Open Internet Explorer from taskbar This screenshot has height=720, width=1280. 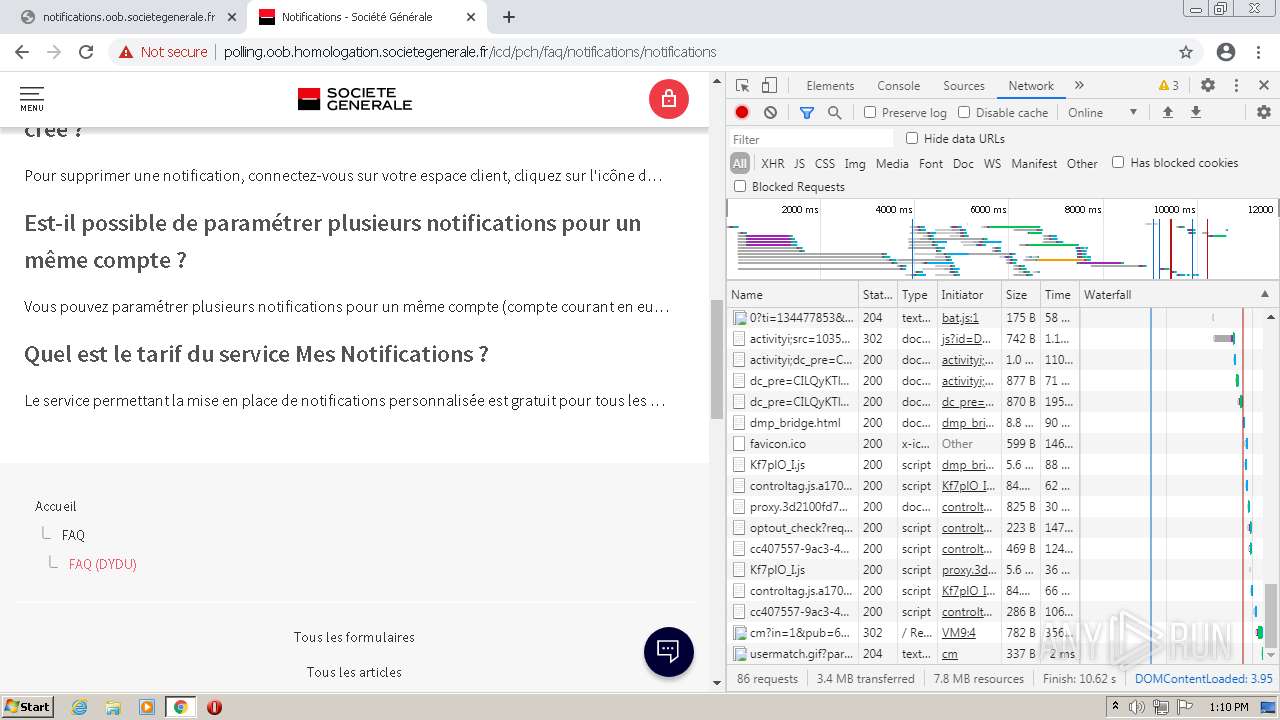click(79, 707)
